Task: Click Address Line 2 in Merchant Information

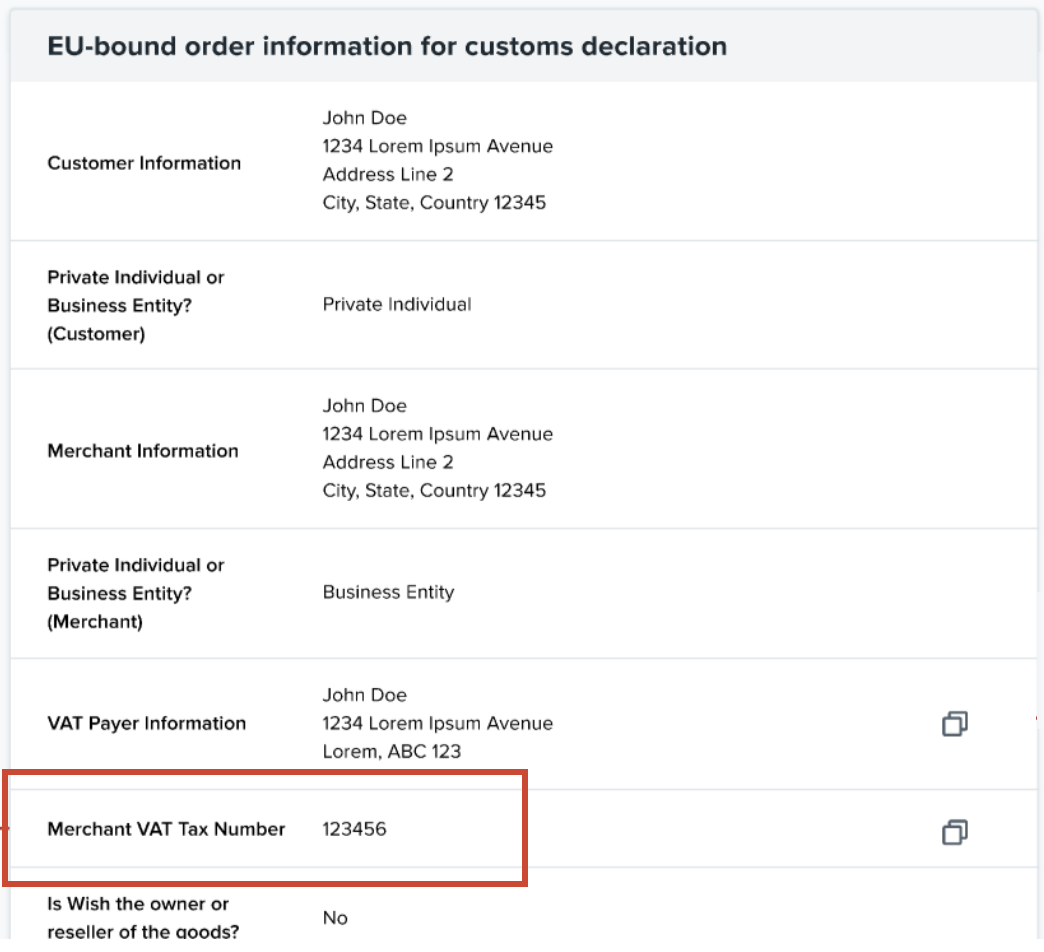Action: pyautogui.click(x=387, y=462)
